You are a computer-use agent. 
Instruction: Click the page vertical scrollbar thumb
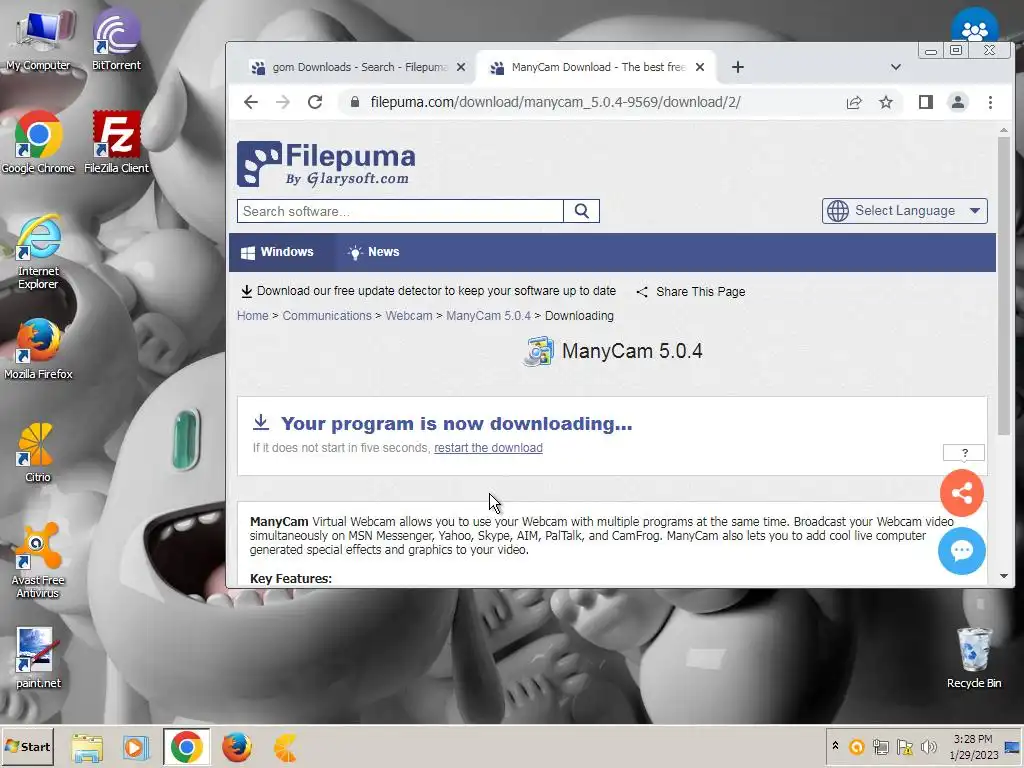tap(1004, 286)
